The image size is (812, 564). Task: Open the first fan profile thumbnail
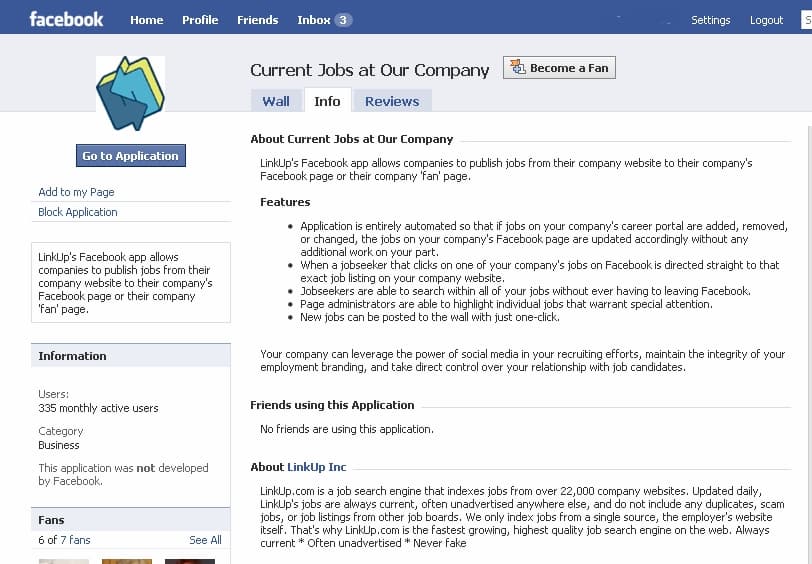tap(64, 561)
